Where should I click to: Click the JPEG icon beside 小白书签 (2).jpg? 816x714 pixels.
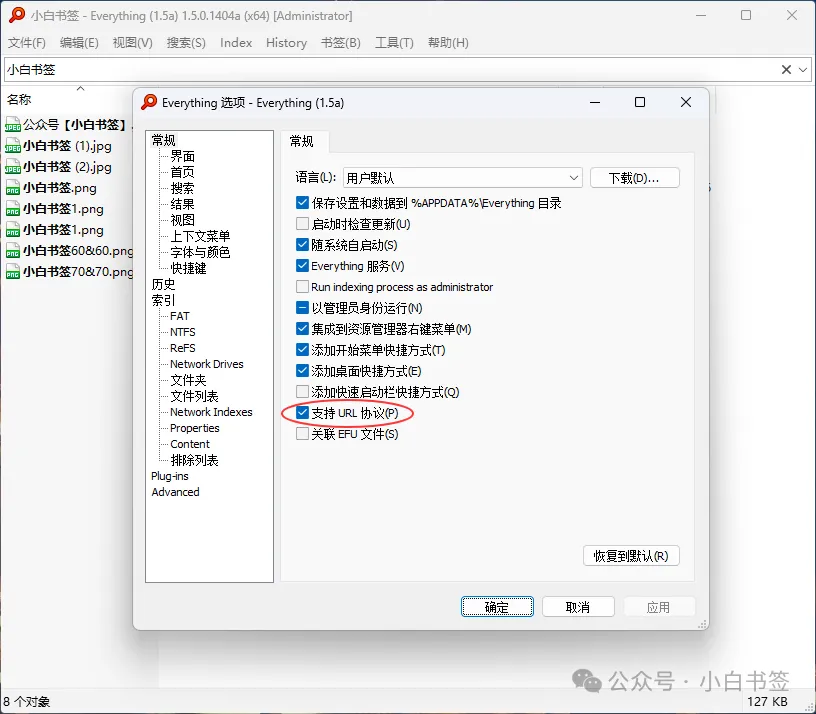pos(14,166)
